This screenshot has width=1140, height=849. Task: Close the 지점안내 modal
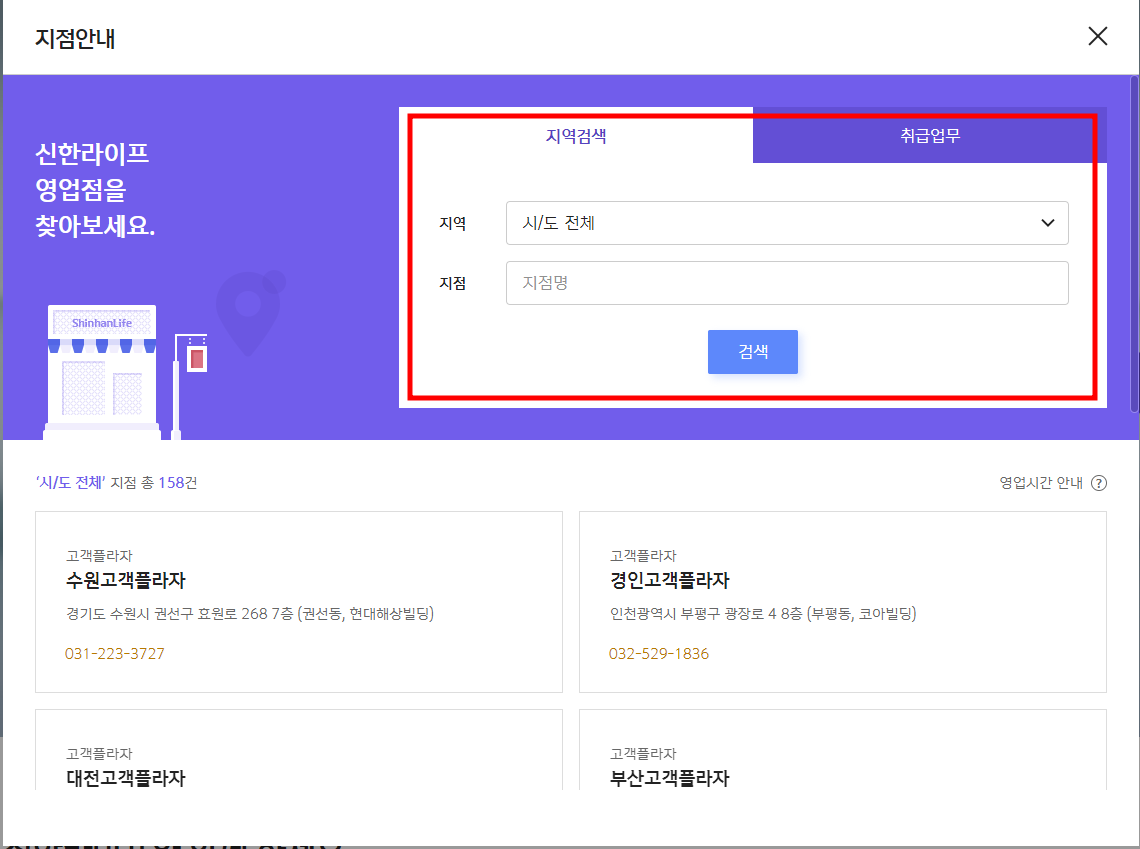click(1097, 36)
